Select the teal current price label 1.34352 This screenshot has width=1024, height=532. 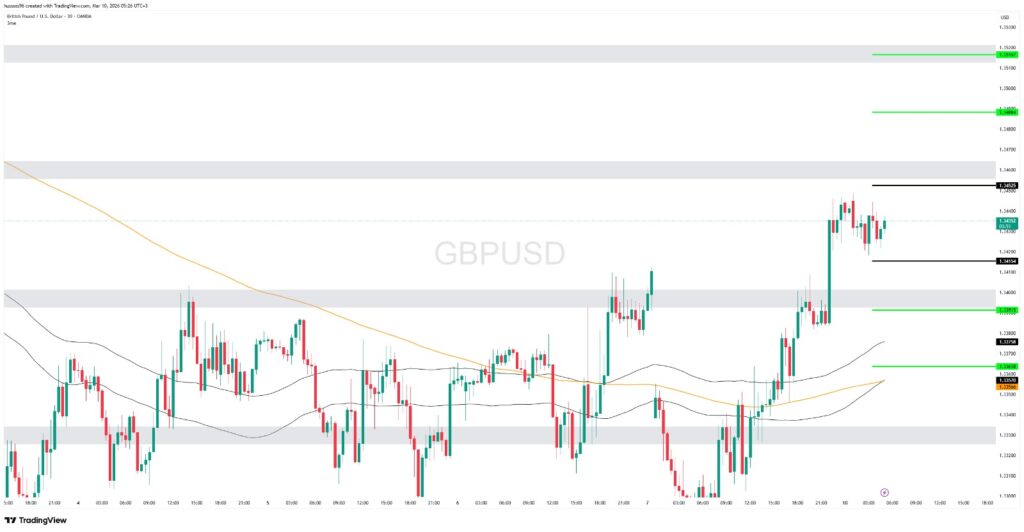click(1007, 221)
